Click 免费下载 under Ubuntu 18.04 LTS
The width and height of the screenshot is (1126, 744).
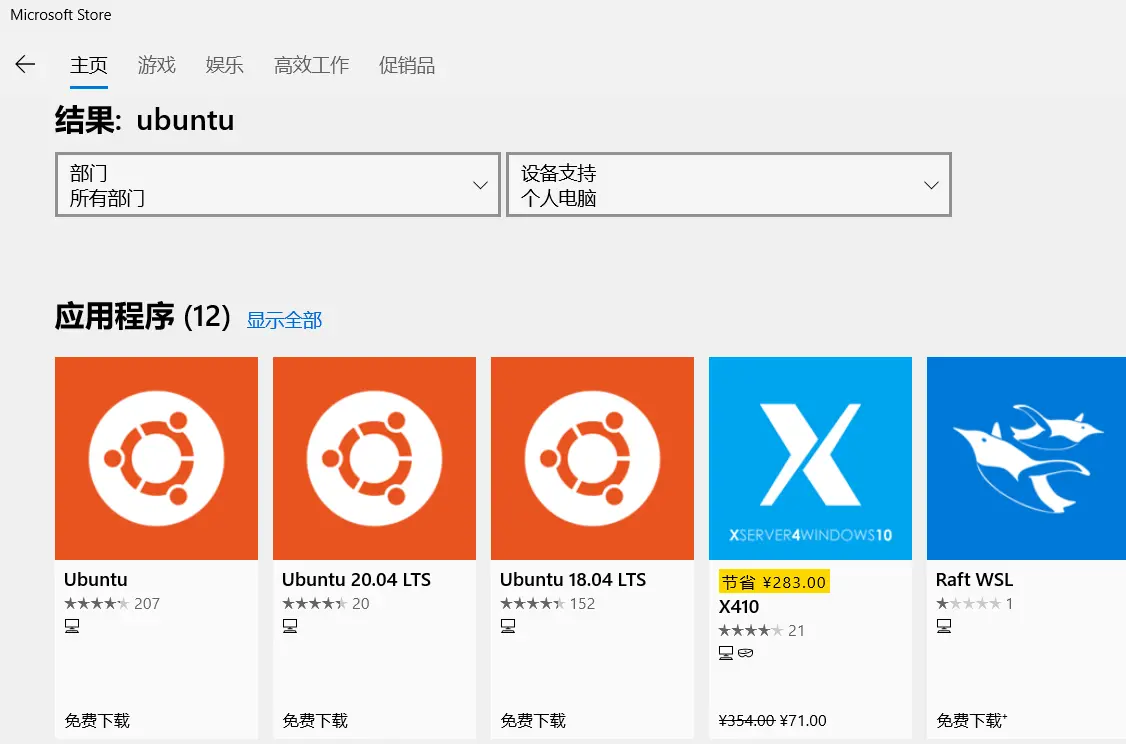[533, 720]
